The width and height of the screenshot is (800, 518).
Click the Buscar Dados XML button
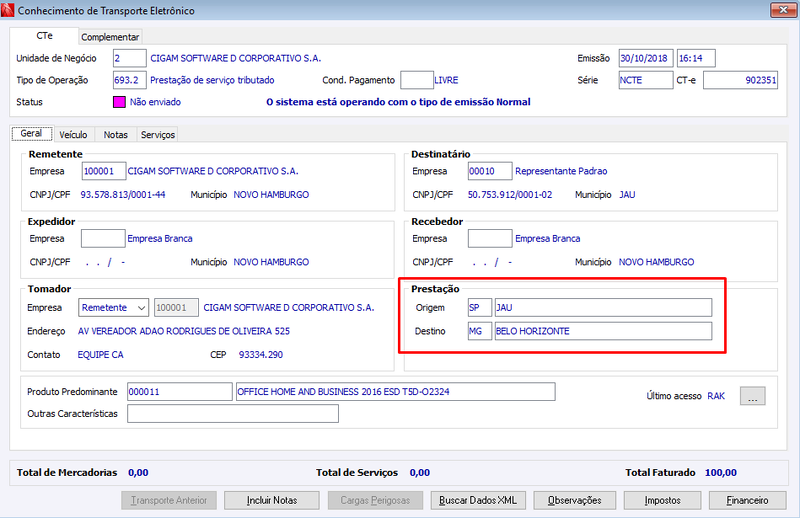(478, 501)
